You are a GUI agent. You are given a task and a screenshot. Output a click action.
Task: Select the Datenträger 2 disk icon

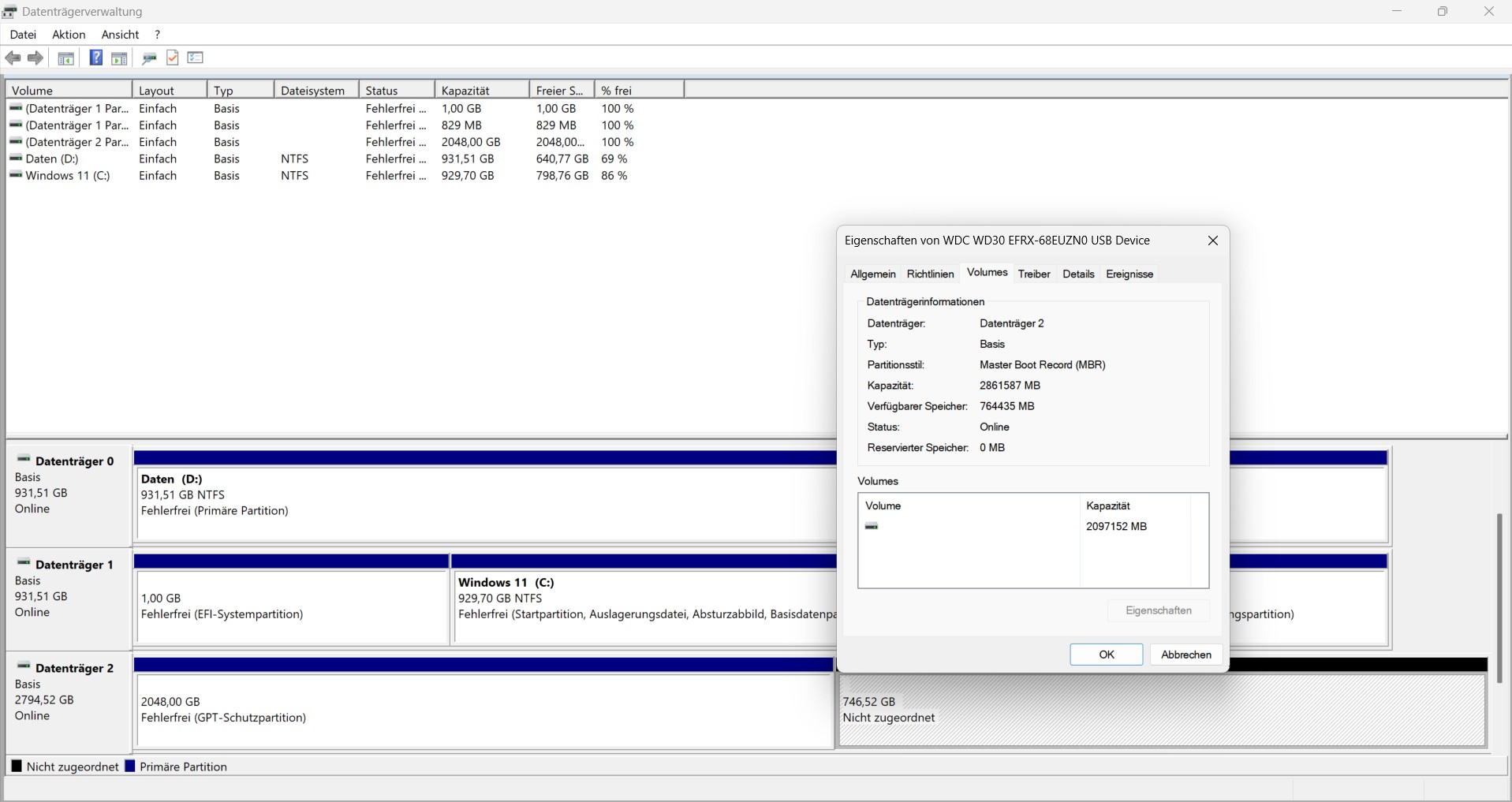point(24,666)
